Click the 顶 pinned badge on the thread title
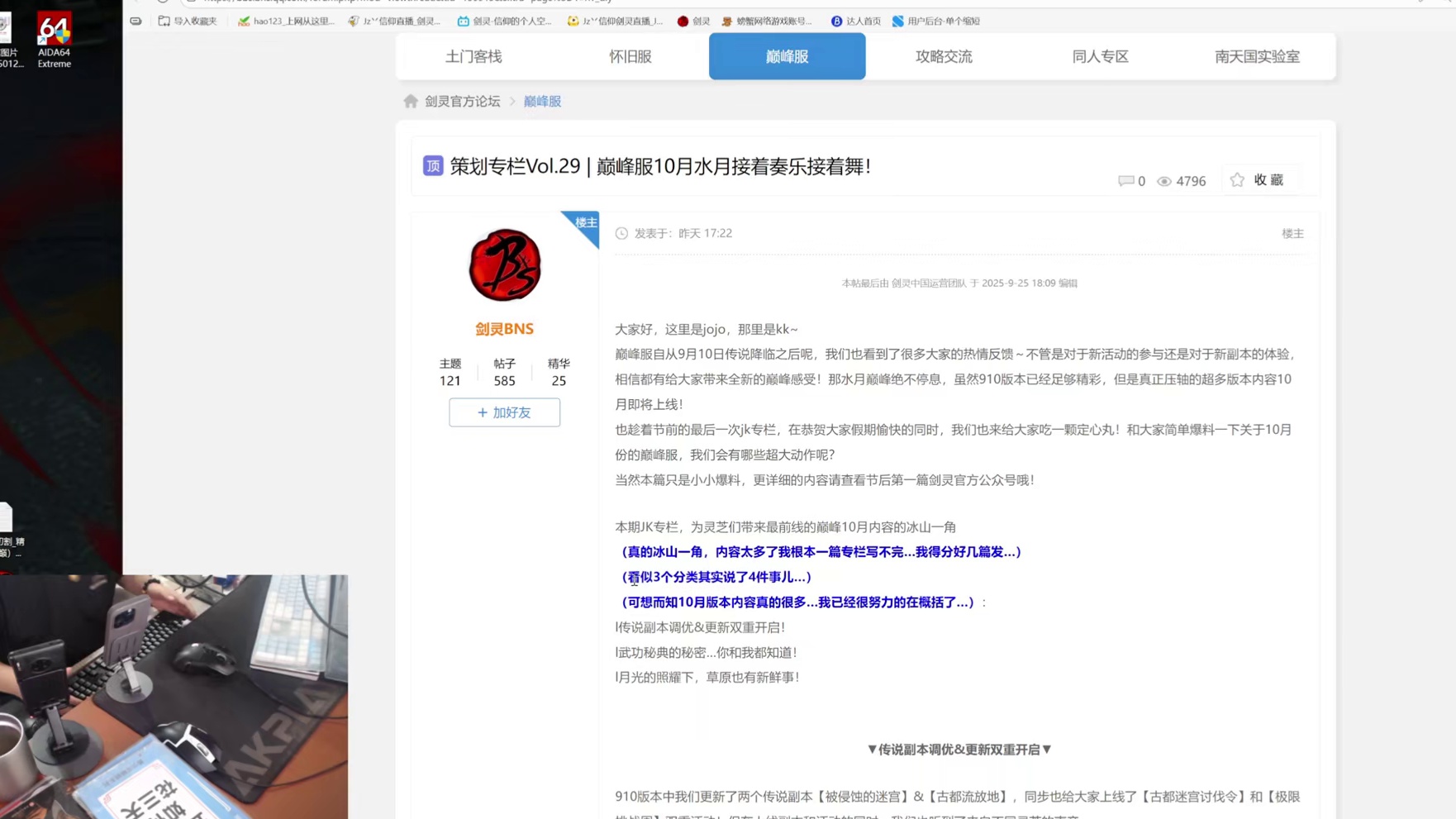The image size is (1456, 819). pyautogui.click(x=433, y=165)
